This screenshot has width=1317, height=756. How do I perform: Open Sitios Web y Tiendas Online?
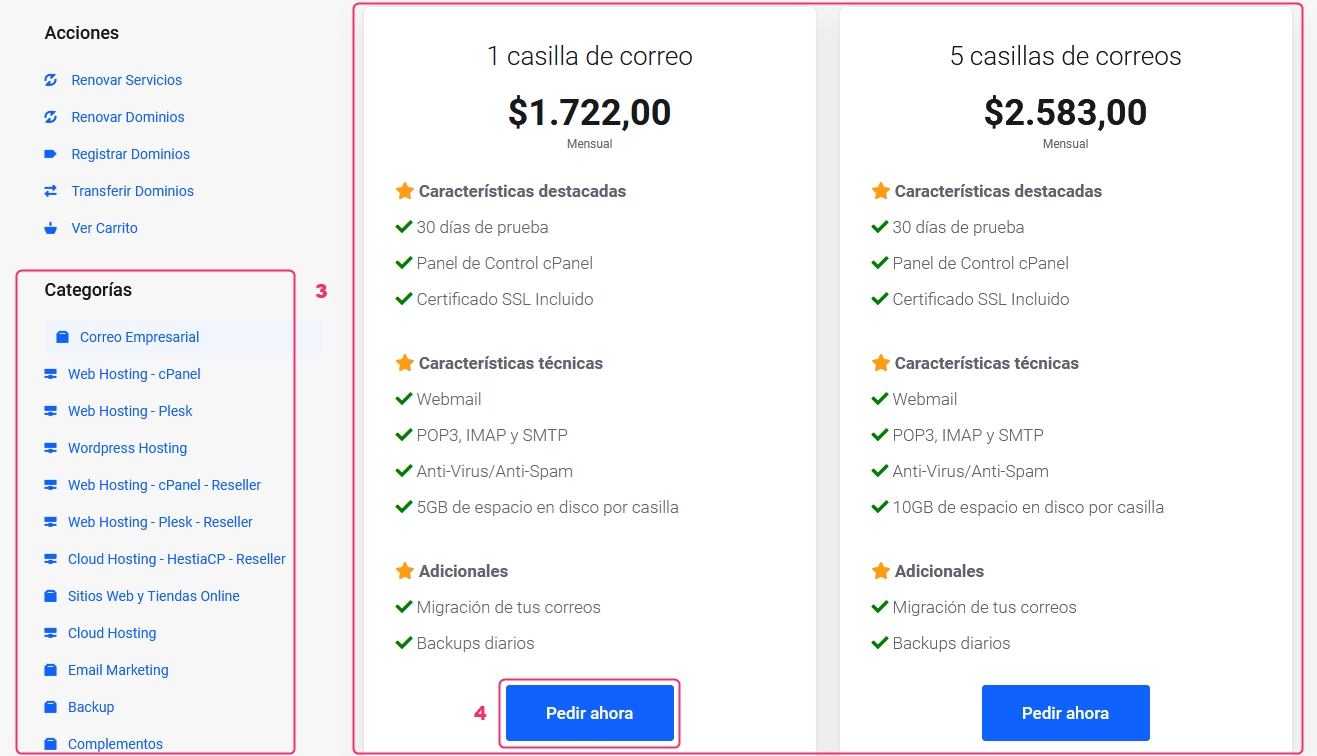click(154, 596)
